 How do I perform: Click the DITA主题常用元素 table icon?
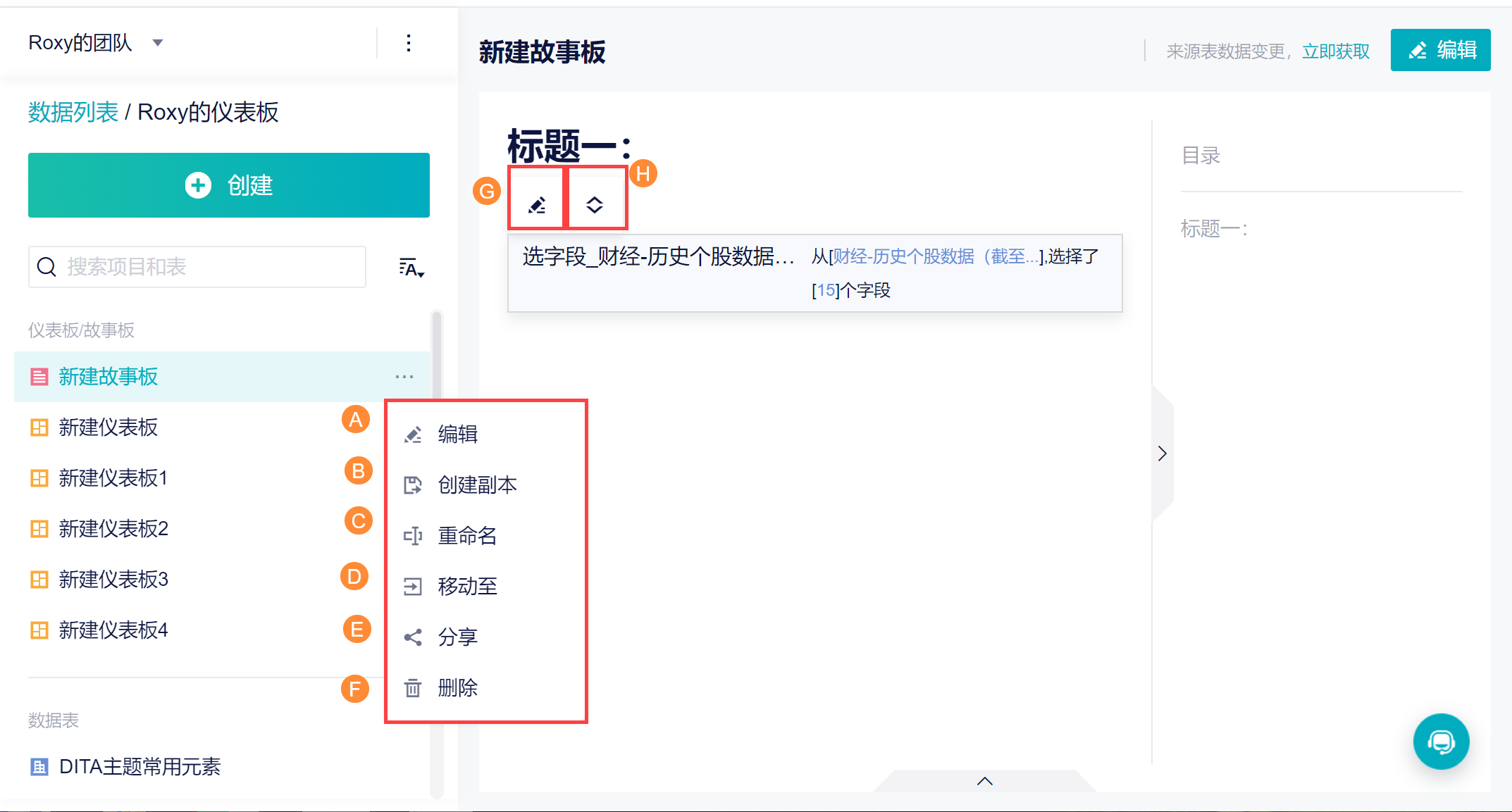[39, 767]
